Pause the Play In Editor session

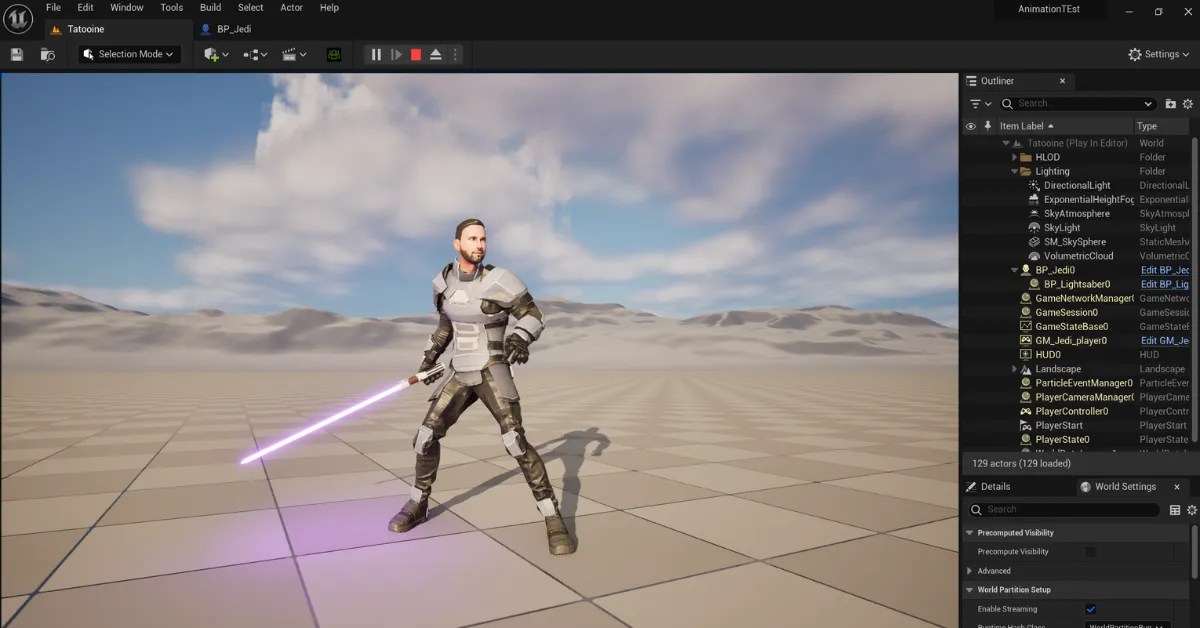click(x=376, y=54)
